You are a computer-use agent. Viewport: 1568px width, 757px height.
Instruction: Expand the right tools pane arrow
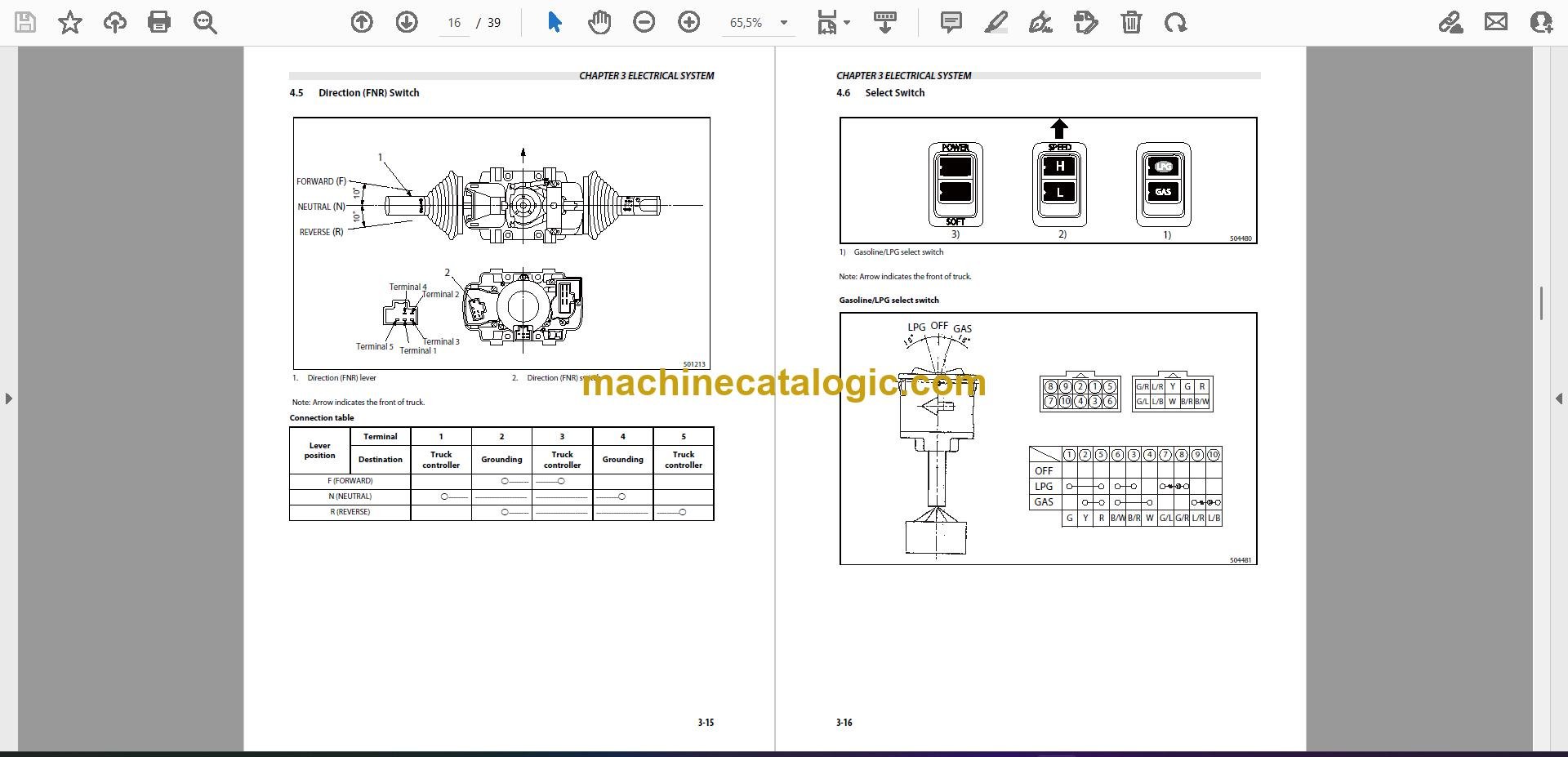[1559, 399]
